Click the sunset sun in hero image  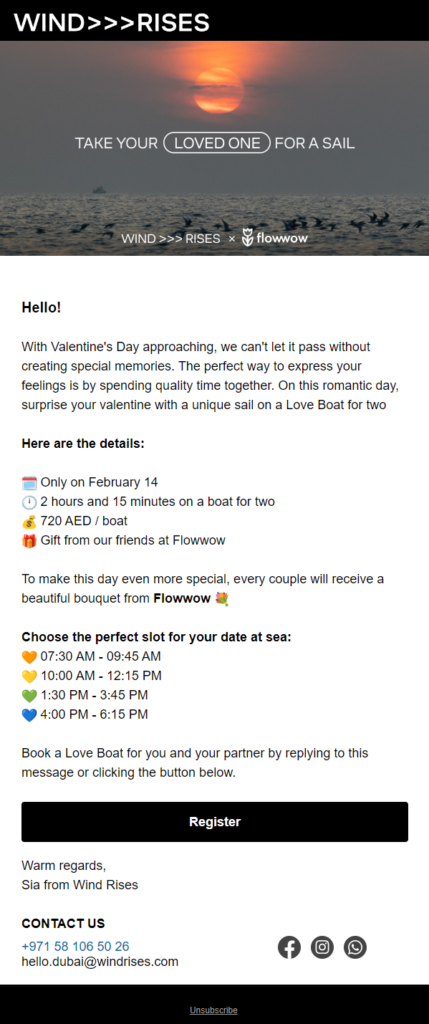pos(218,90)
